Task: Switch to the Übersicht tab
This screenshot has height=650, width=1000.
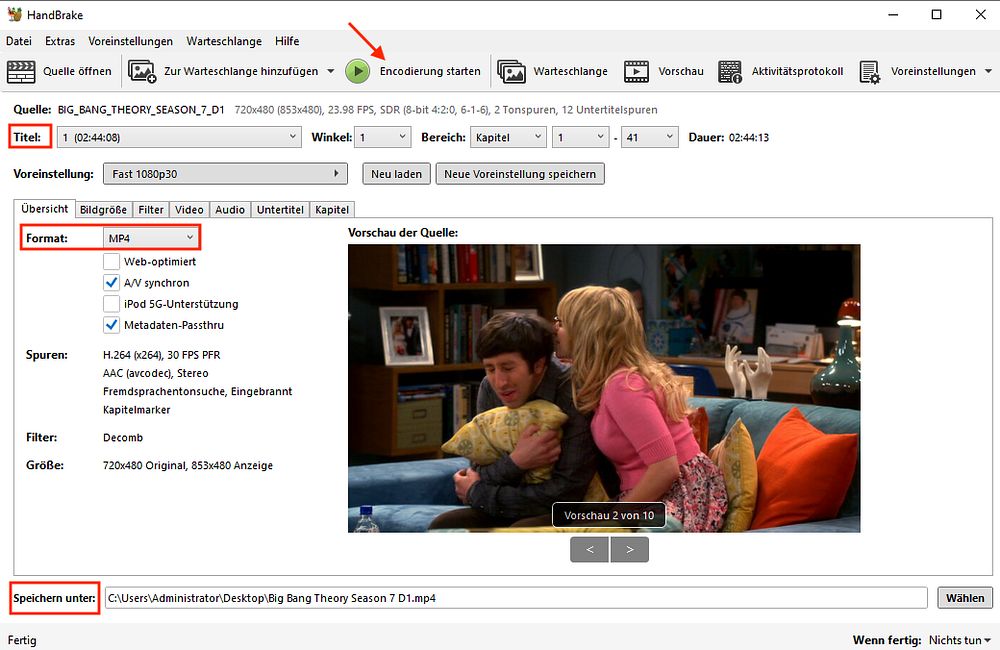Action: [x=45, y=209]
